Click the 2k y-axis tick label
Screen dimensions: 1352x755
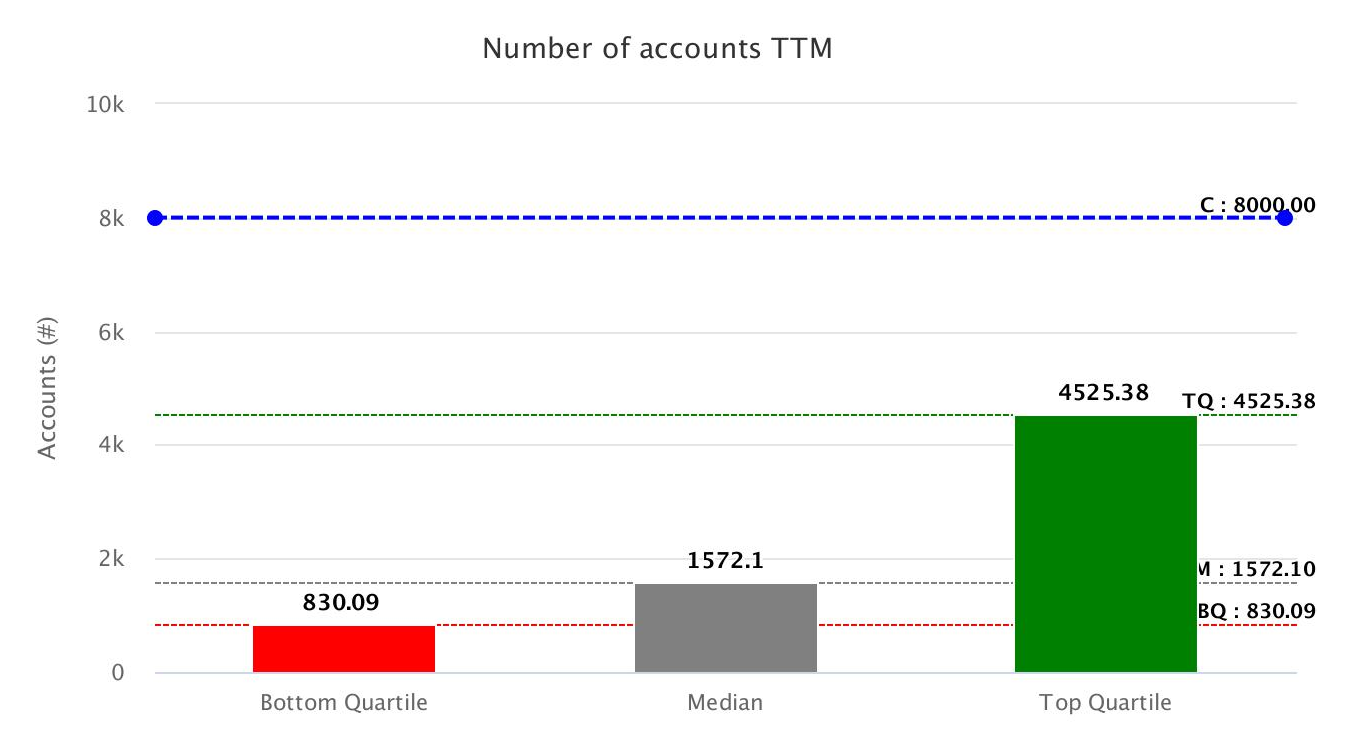112,559
